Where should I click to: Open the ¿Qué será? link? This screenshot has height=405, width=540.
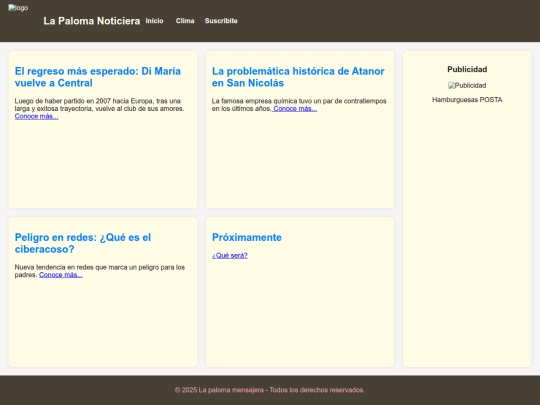click(x=230, y=256)
